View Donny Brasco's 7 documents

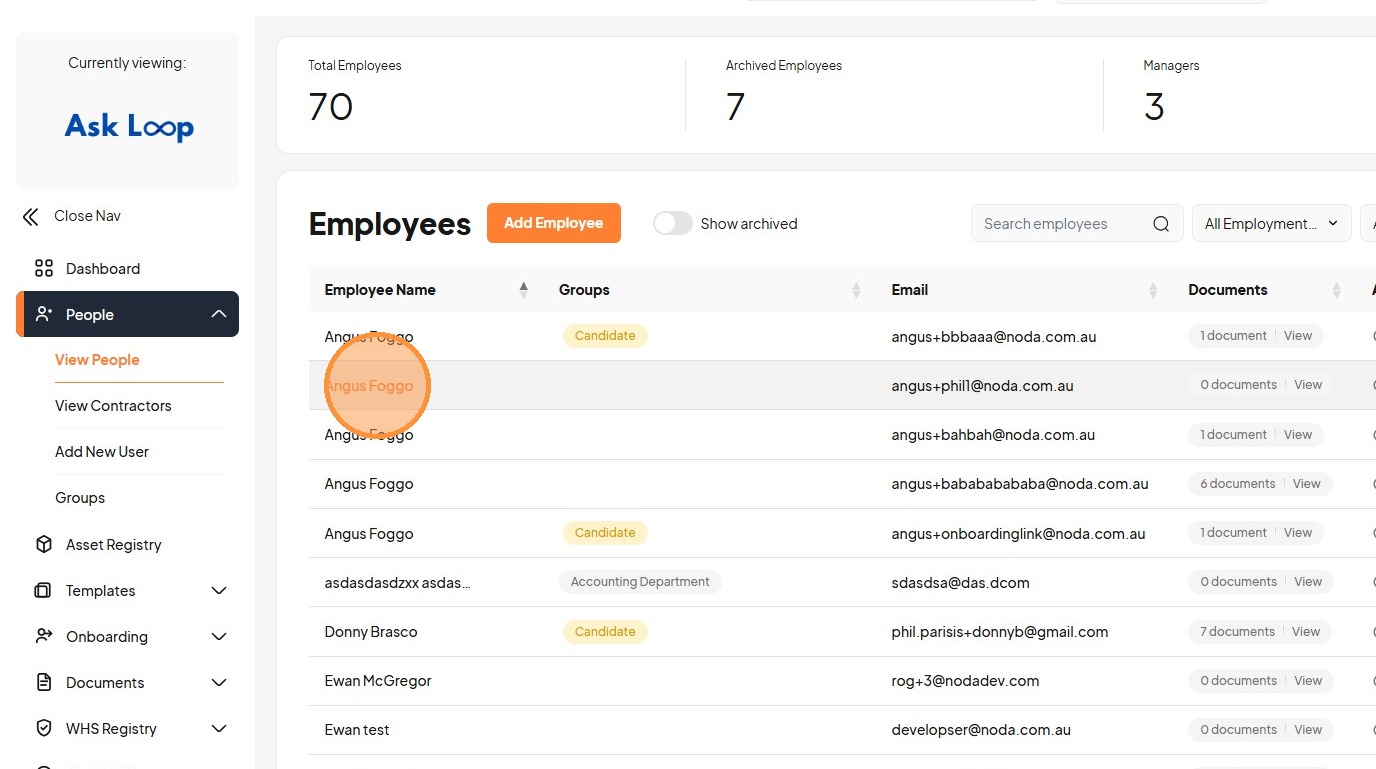click(x=1305, y=631)
